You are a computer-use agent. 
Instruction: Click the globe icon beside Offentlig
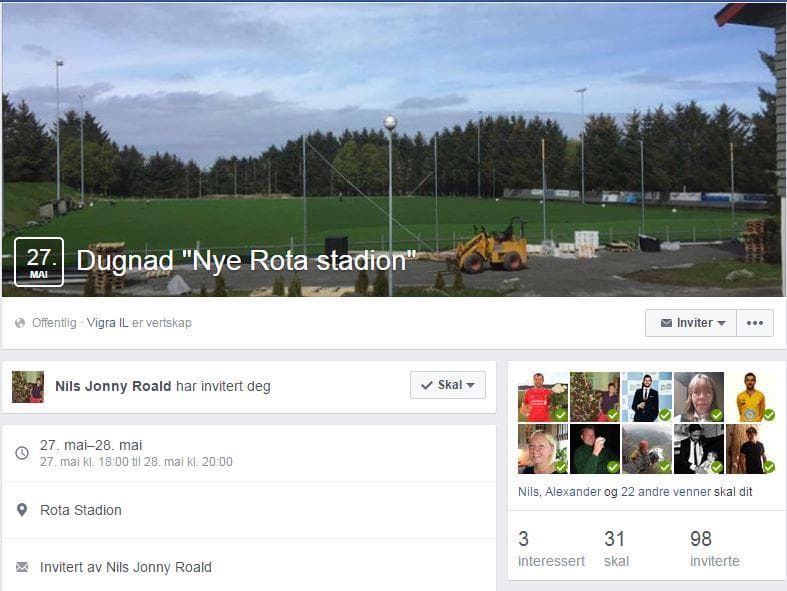click(x=20, y=323)
